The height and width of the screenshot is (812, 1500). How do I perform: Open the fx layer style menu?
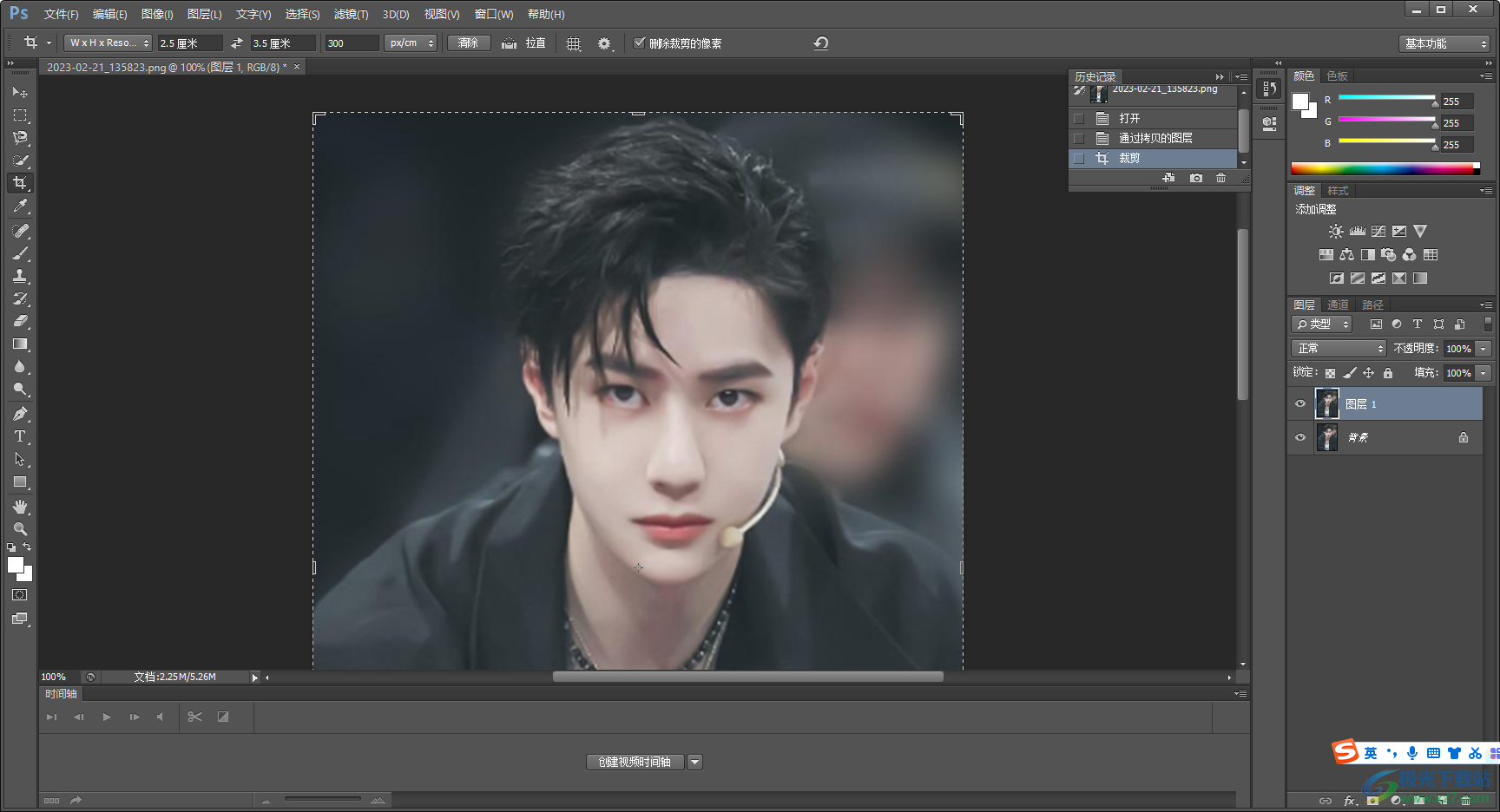click(1350, 801)
